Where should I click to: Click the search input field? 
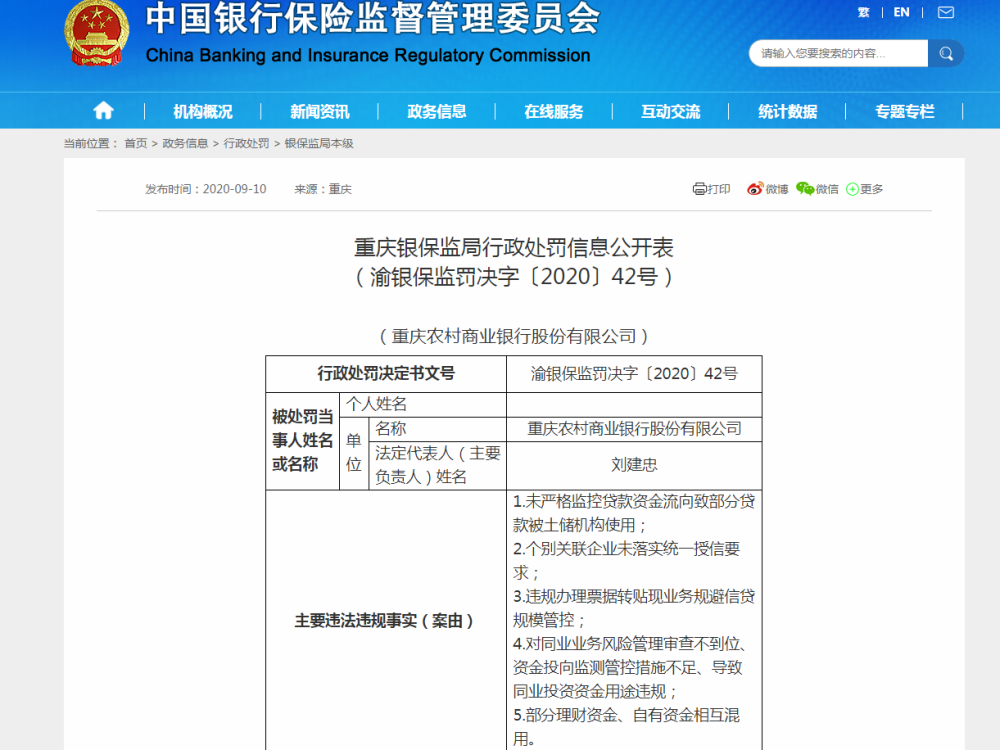[839, 54]
